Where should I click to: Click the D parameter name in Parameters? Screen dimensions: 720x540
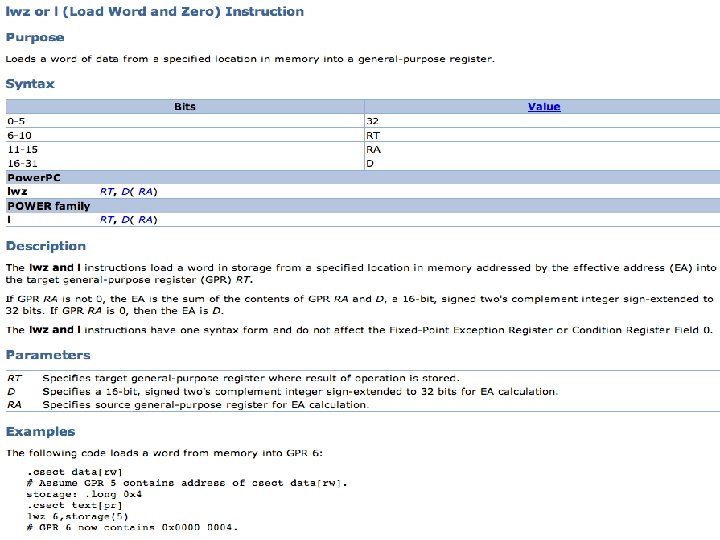[x=11, y=392]
